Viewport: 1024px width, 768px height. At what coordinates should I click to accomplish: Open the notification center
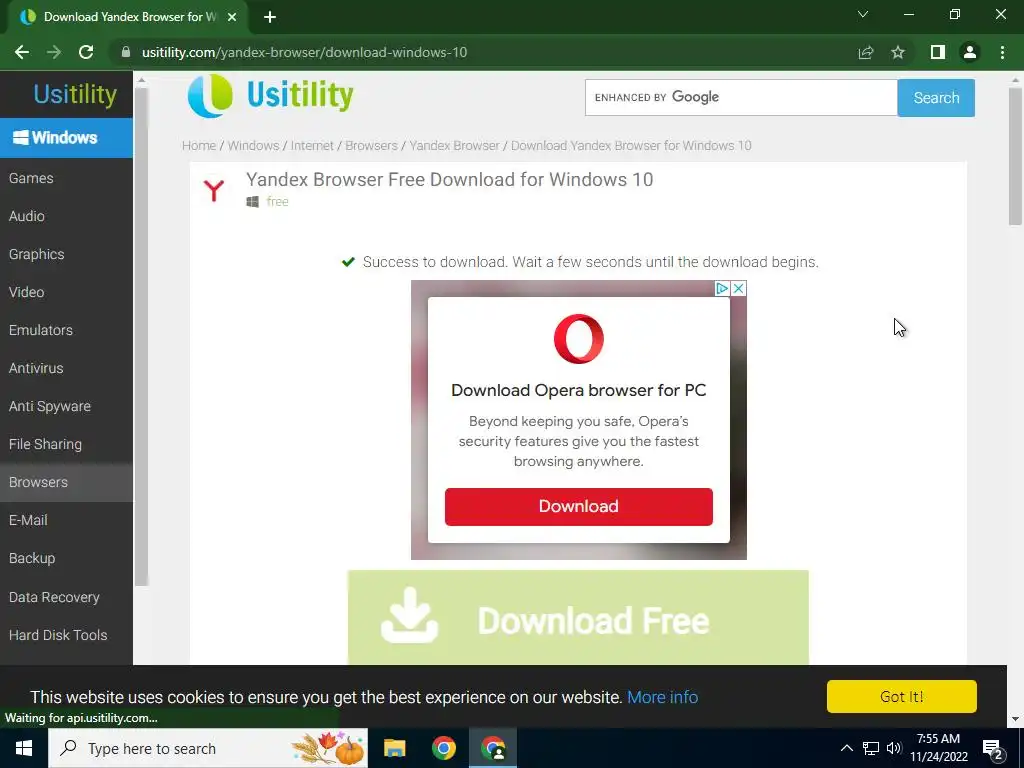pyautogui.click(x=993, y=749)
